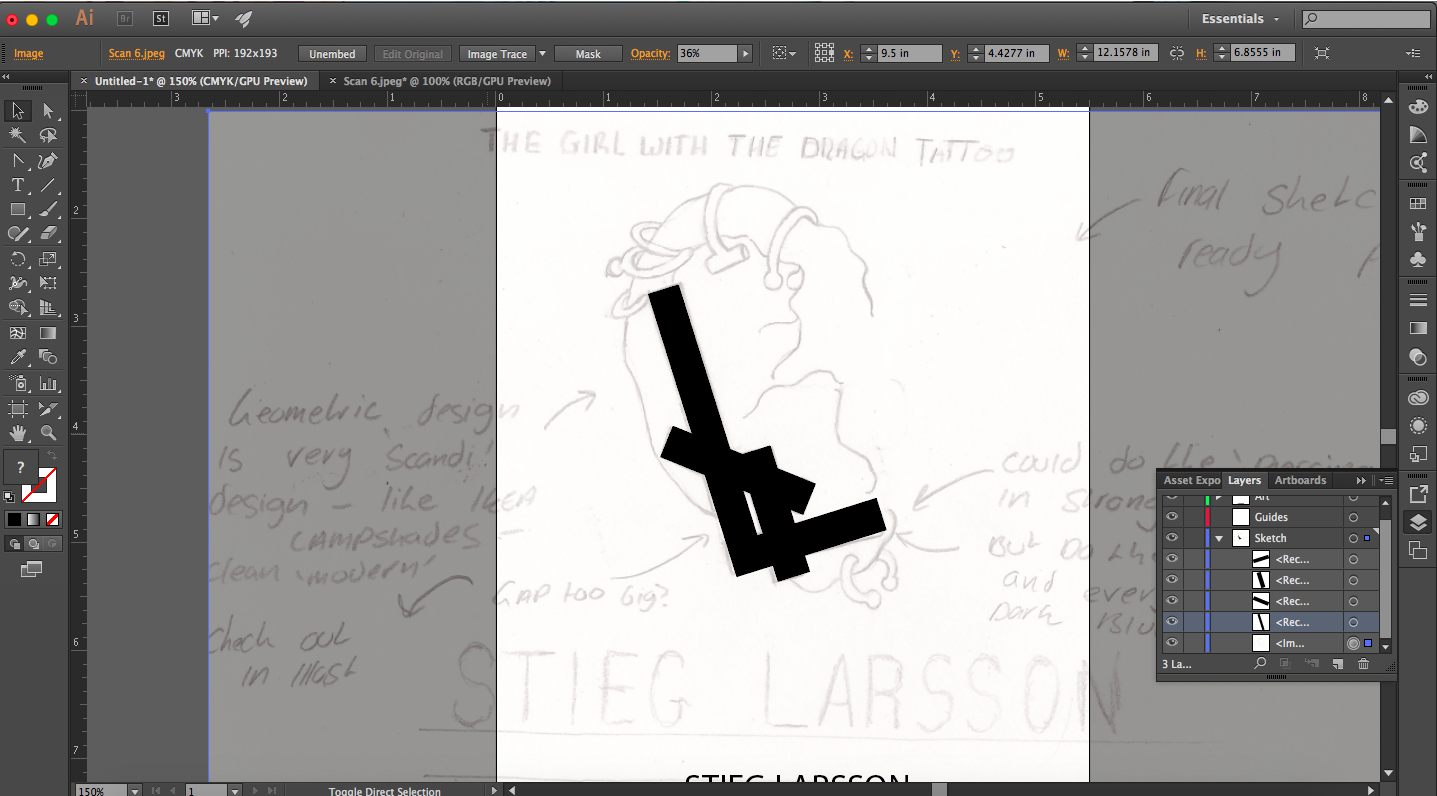Pick the Eyedropper tool
Screen dimensions: 1437x796
tap(18, 357)
